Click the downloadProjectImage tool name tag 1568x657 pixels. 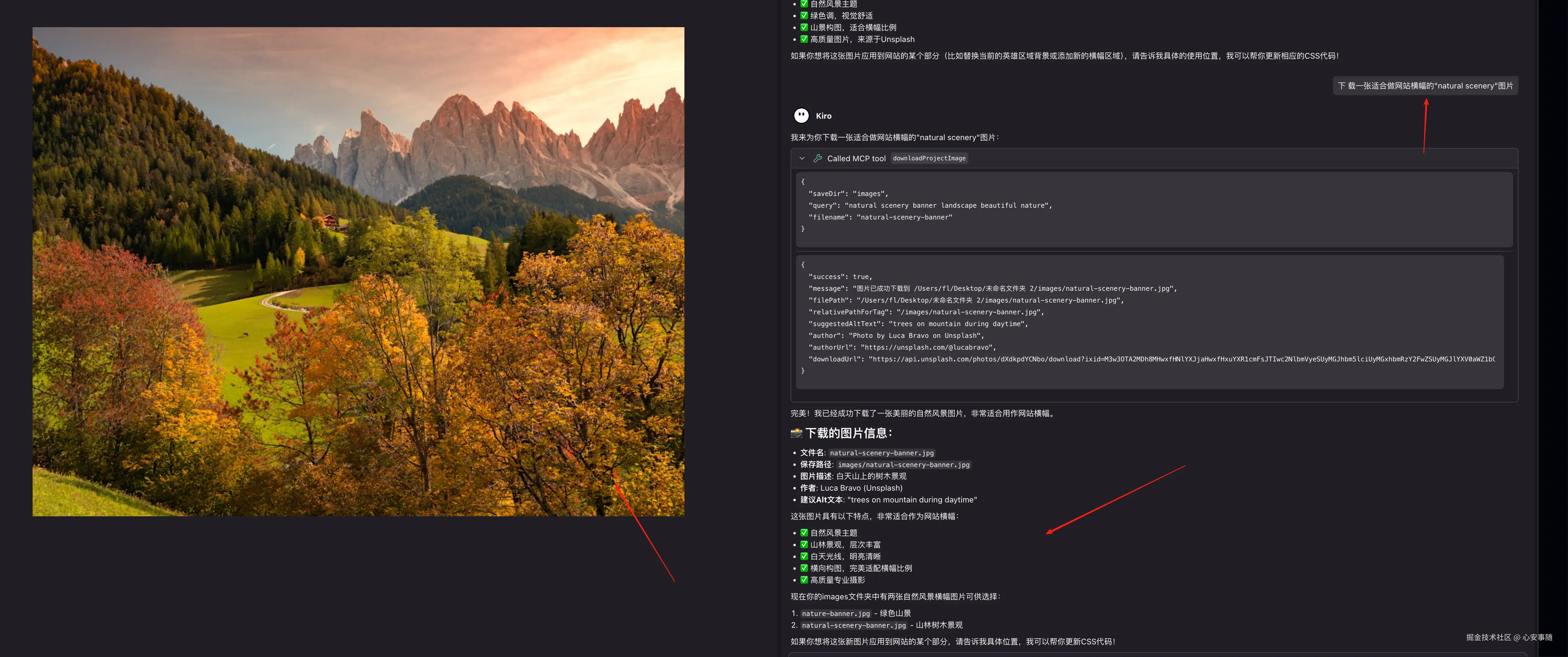(x=929, y=158)
